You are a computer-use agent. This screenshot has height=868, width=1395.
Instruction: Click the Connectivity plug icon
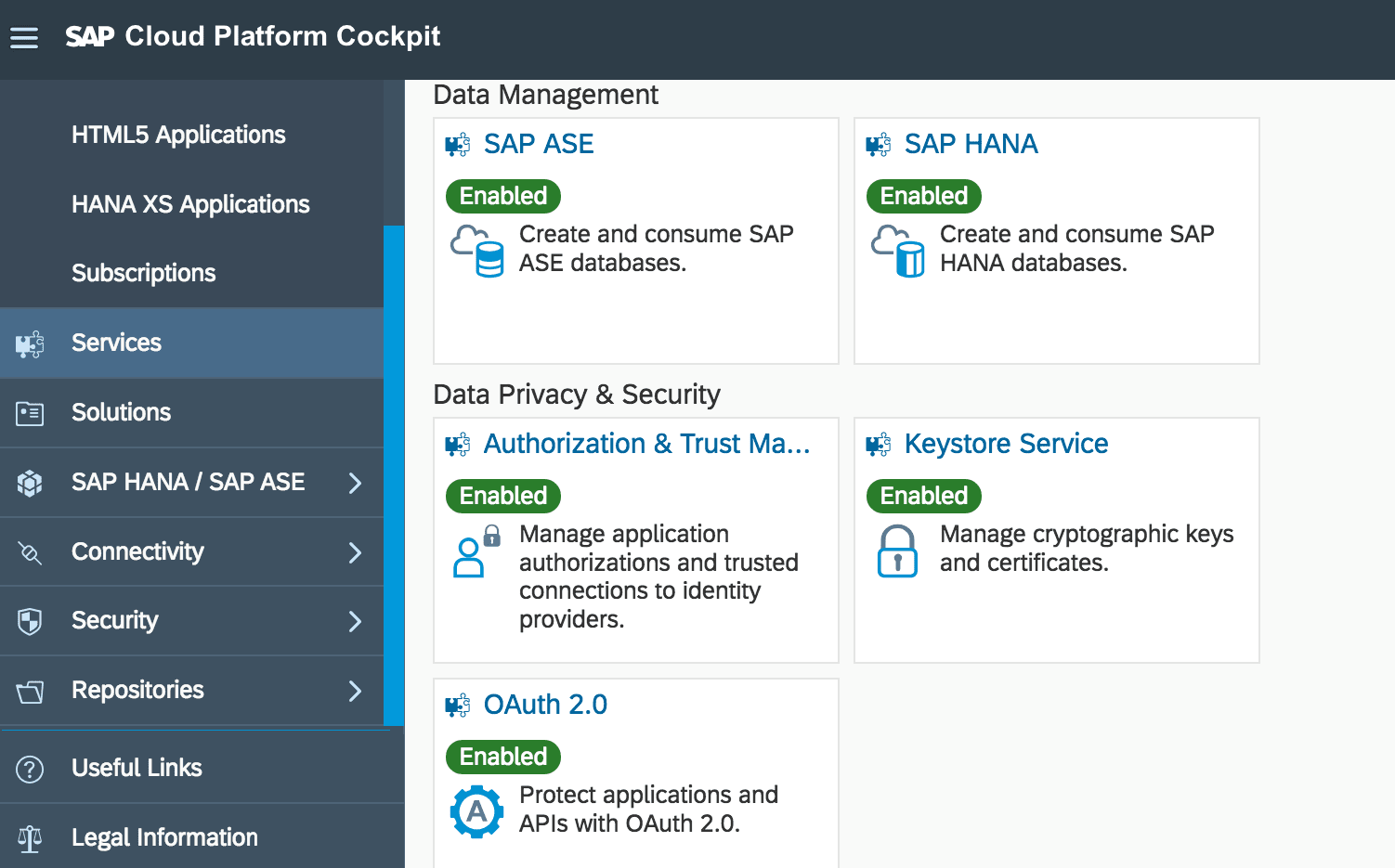point(30,553)
